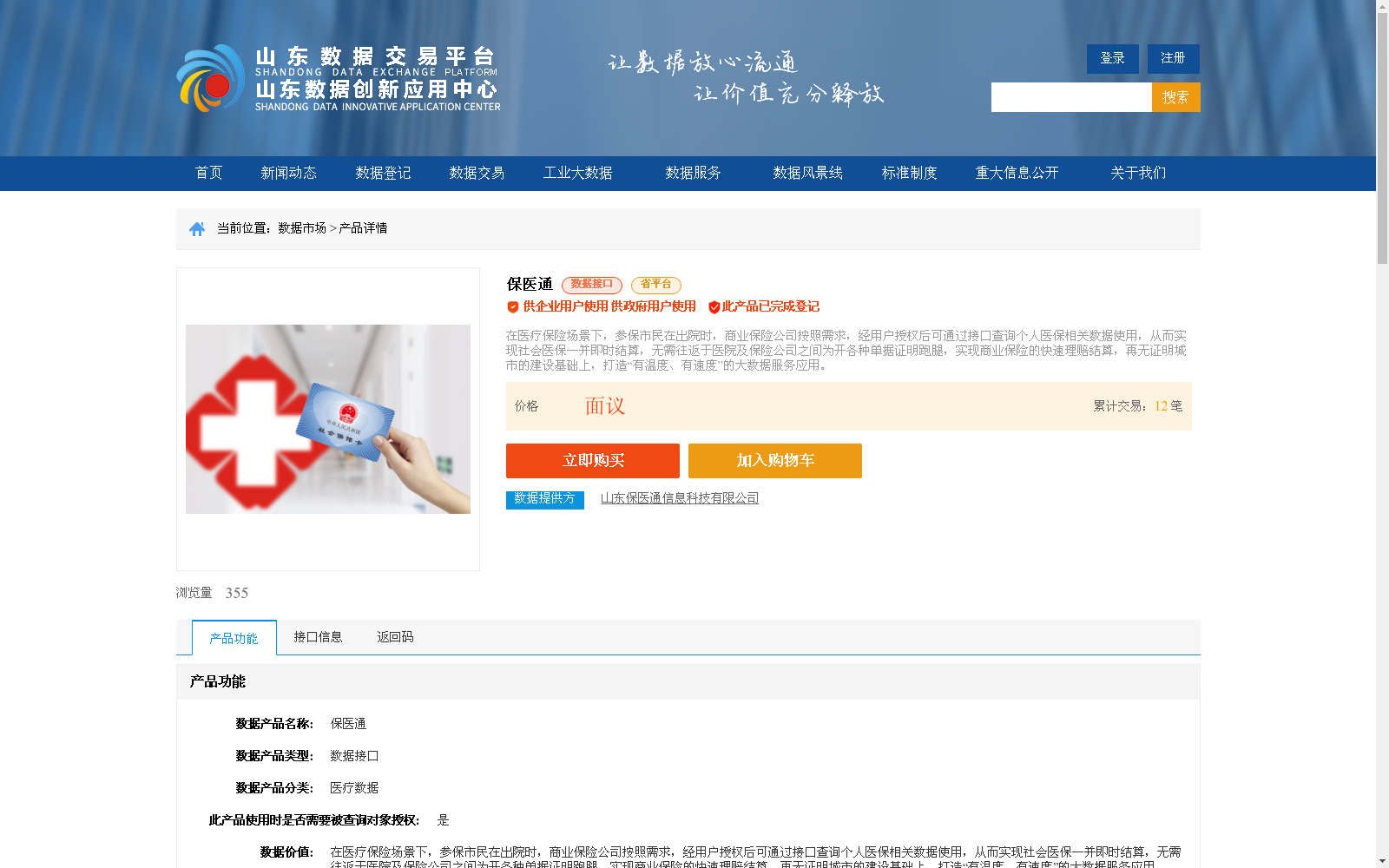This screenshot has height=868, width=1389.
Task: Click the scrollbar up arrow
Action: pos(1382,6)
